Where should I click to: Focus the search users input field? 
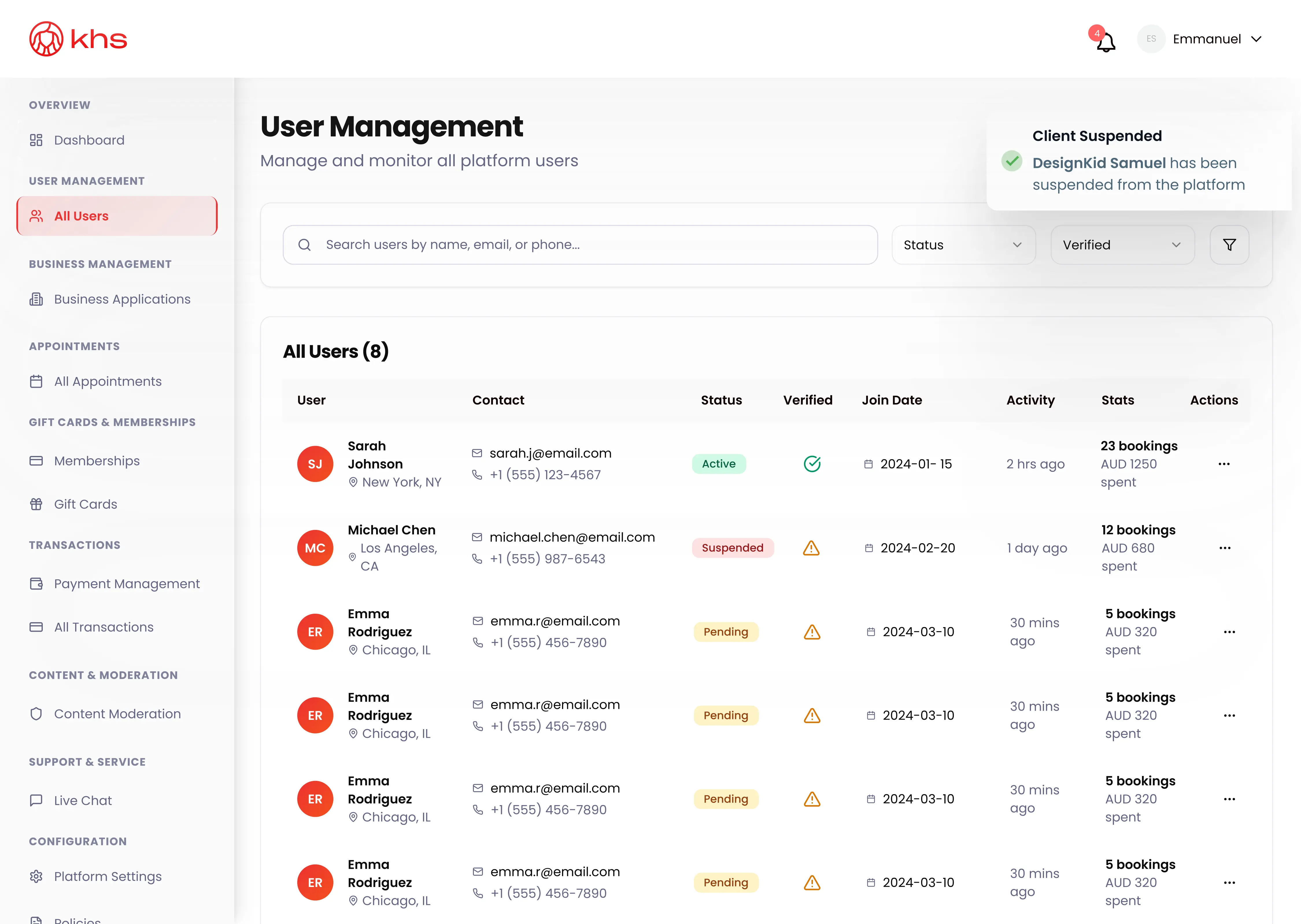pos(580,245)
